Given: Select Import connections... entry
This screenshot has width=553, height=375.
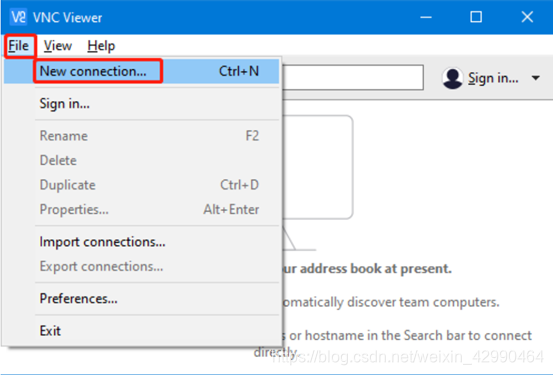Looking at the screenshot, I should 141,242.
